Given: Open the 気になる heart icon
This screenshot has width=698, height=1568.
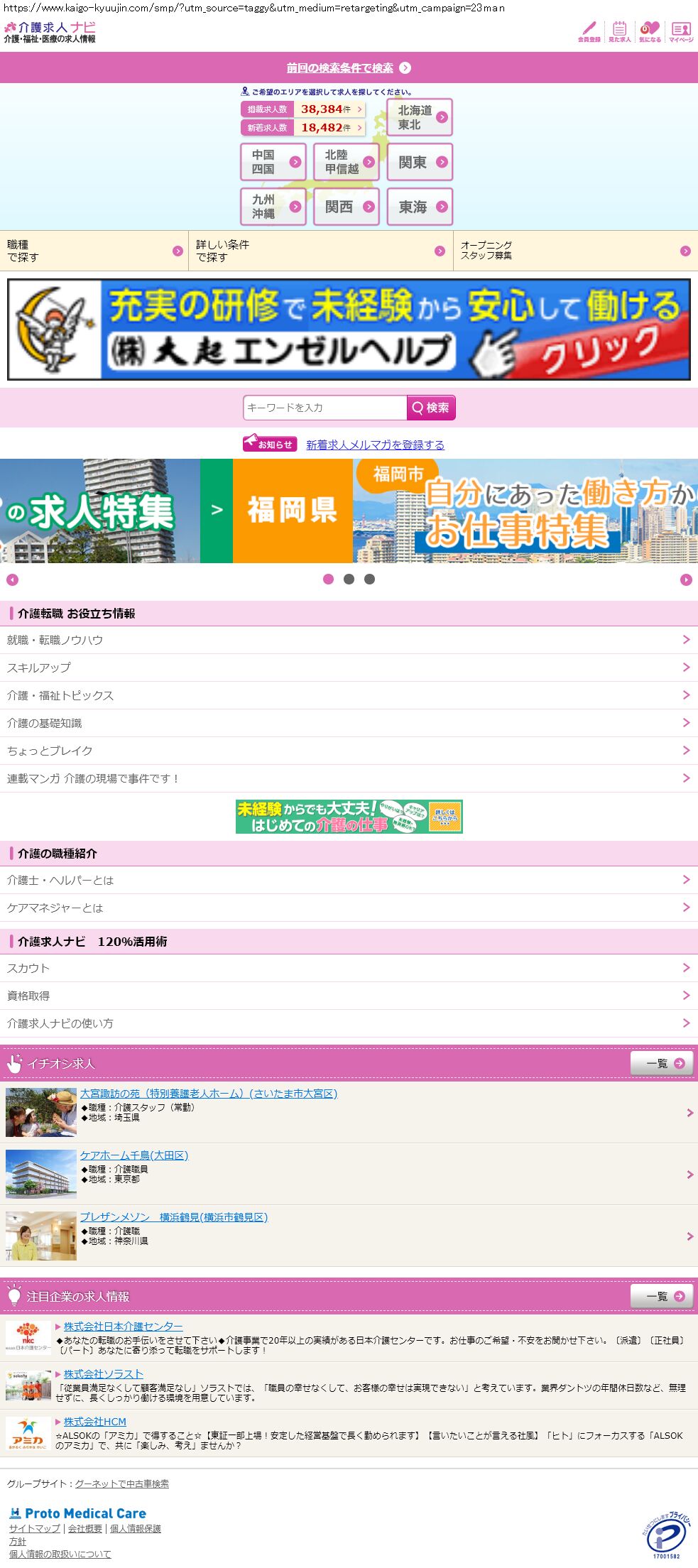Looking at the screenshot, I should (x=650, y=32).
